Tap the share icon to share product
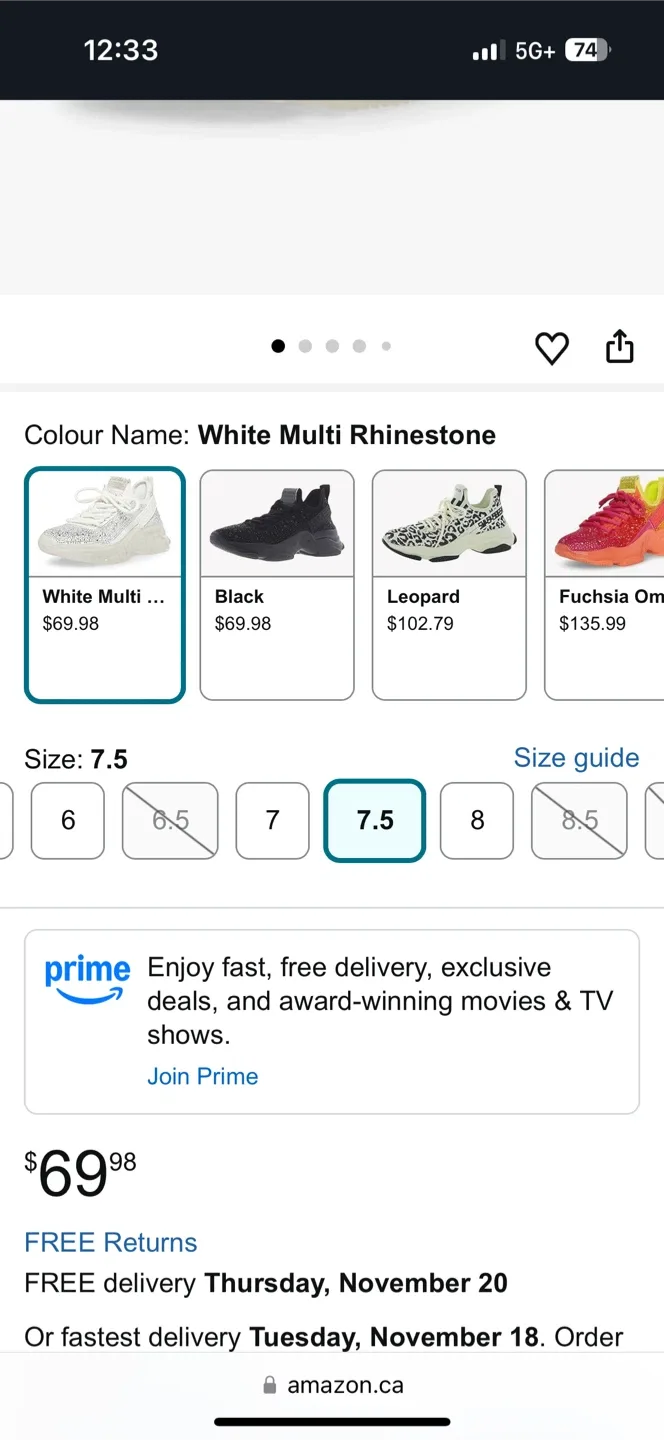 (620, 346)
